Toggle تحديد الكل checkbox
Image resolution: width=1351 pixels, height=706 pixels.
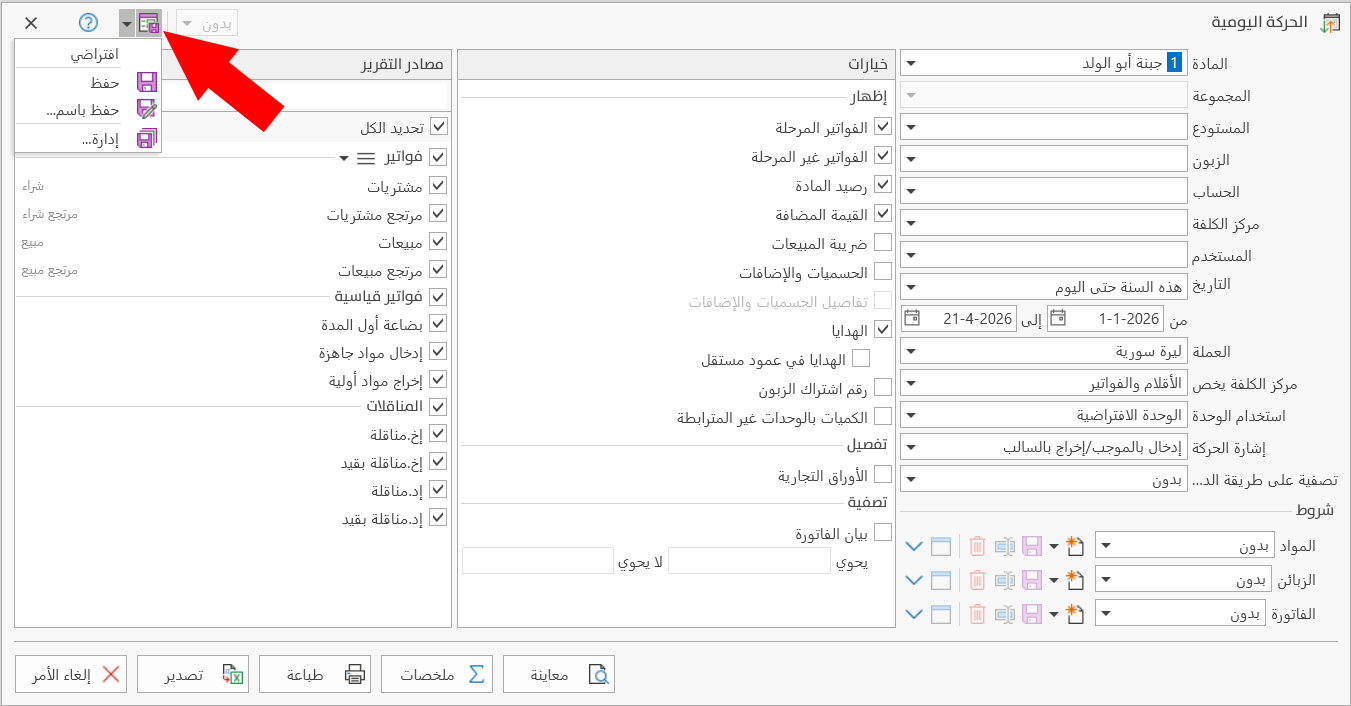[438, 127]
